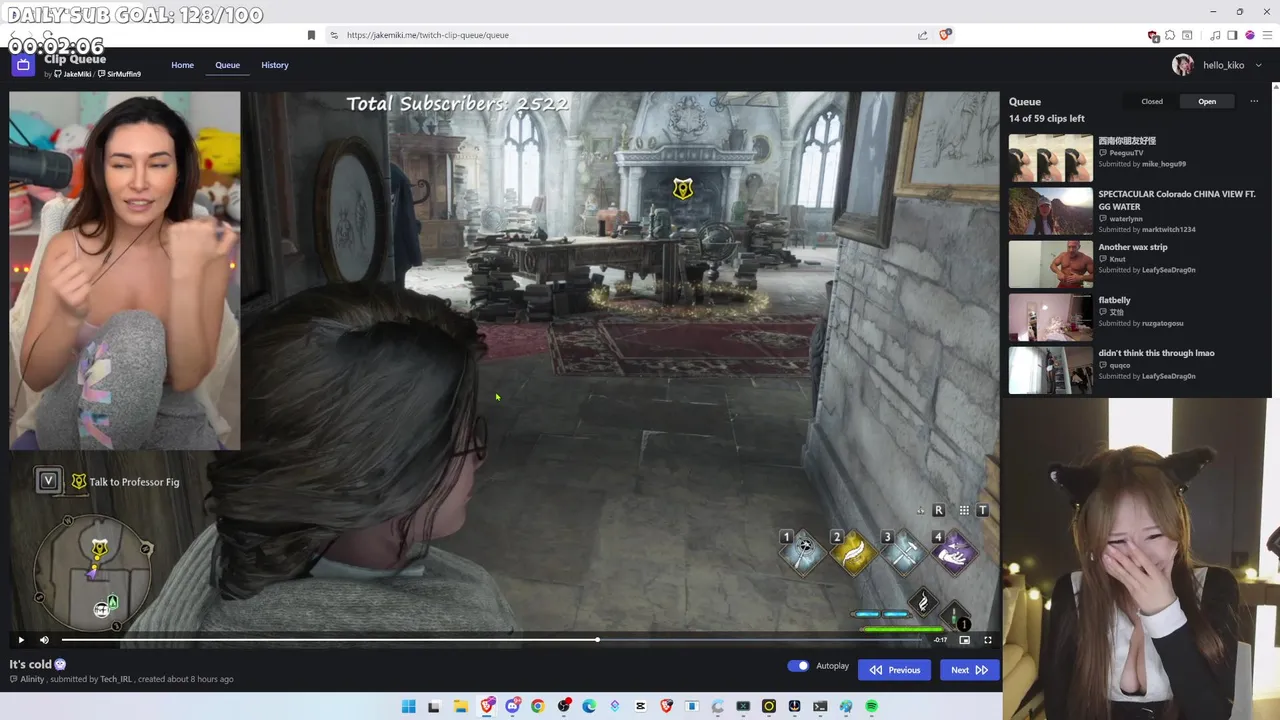The image size is (1280, 720).
Task: Open Google Chrome from the taskbar
Action: tap(538, 706)
